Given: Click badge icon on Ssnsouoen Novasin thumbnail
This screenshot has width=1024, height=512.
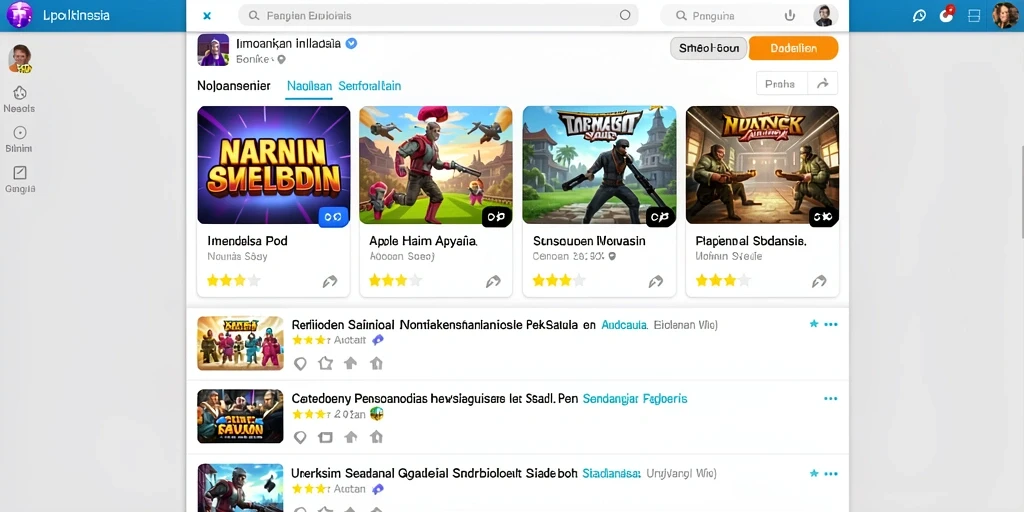Looking at the screenshot, I should pyautogui.click(x=660, y=217).
